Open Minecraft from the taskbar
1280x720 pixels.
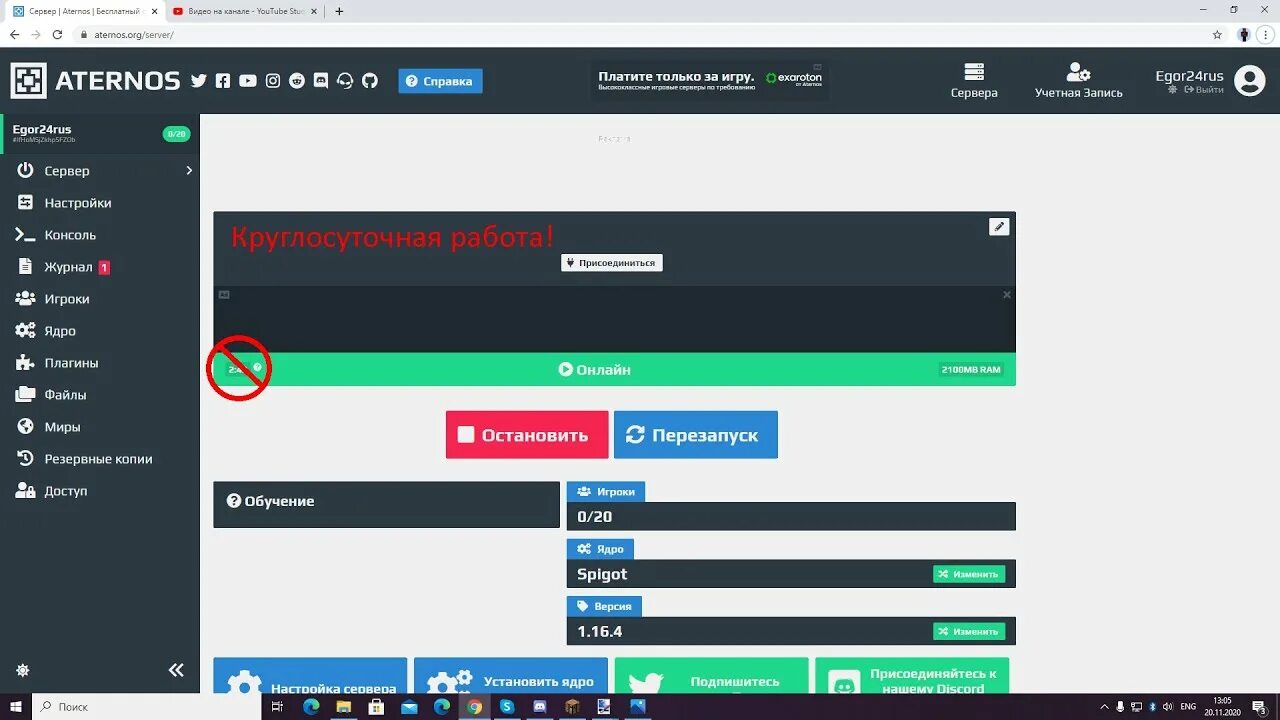(572, 706)
